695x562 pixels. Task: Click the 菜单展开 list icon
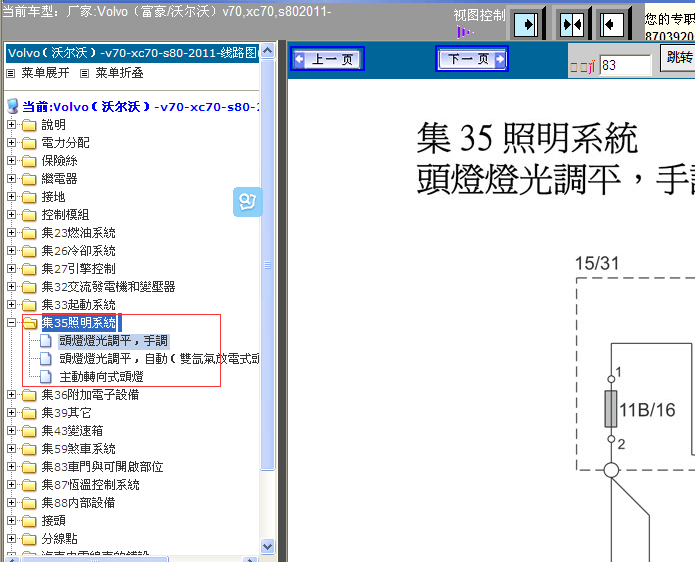coord(11,73)
